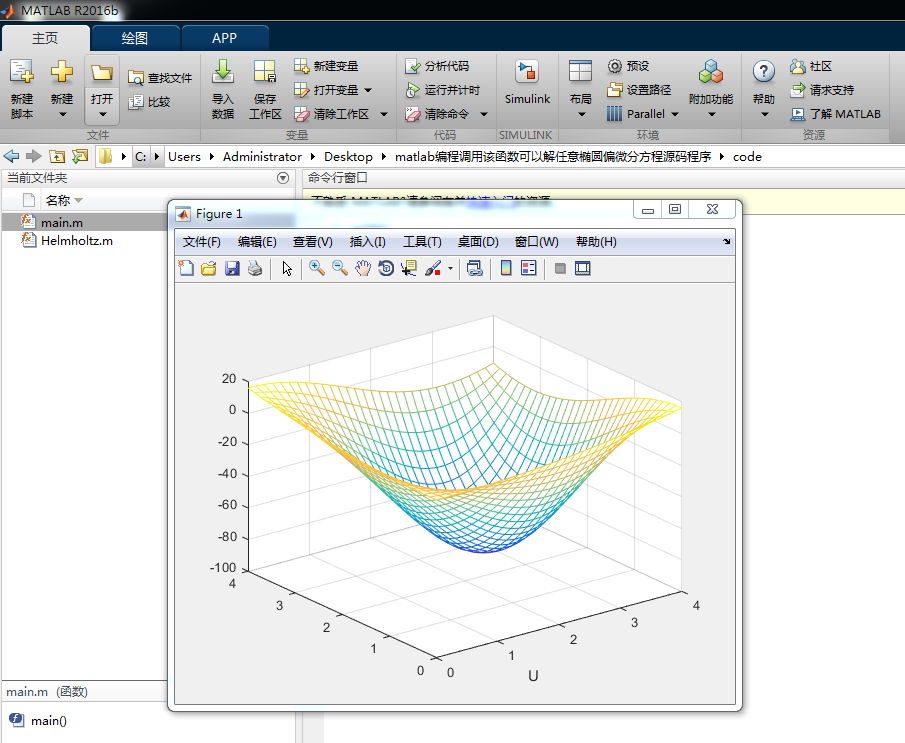Open 当前文件夹 panel actions dropdown
Image resolution: width=905 pixels, height=743 pixels.
coord(283,178)
